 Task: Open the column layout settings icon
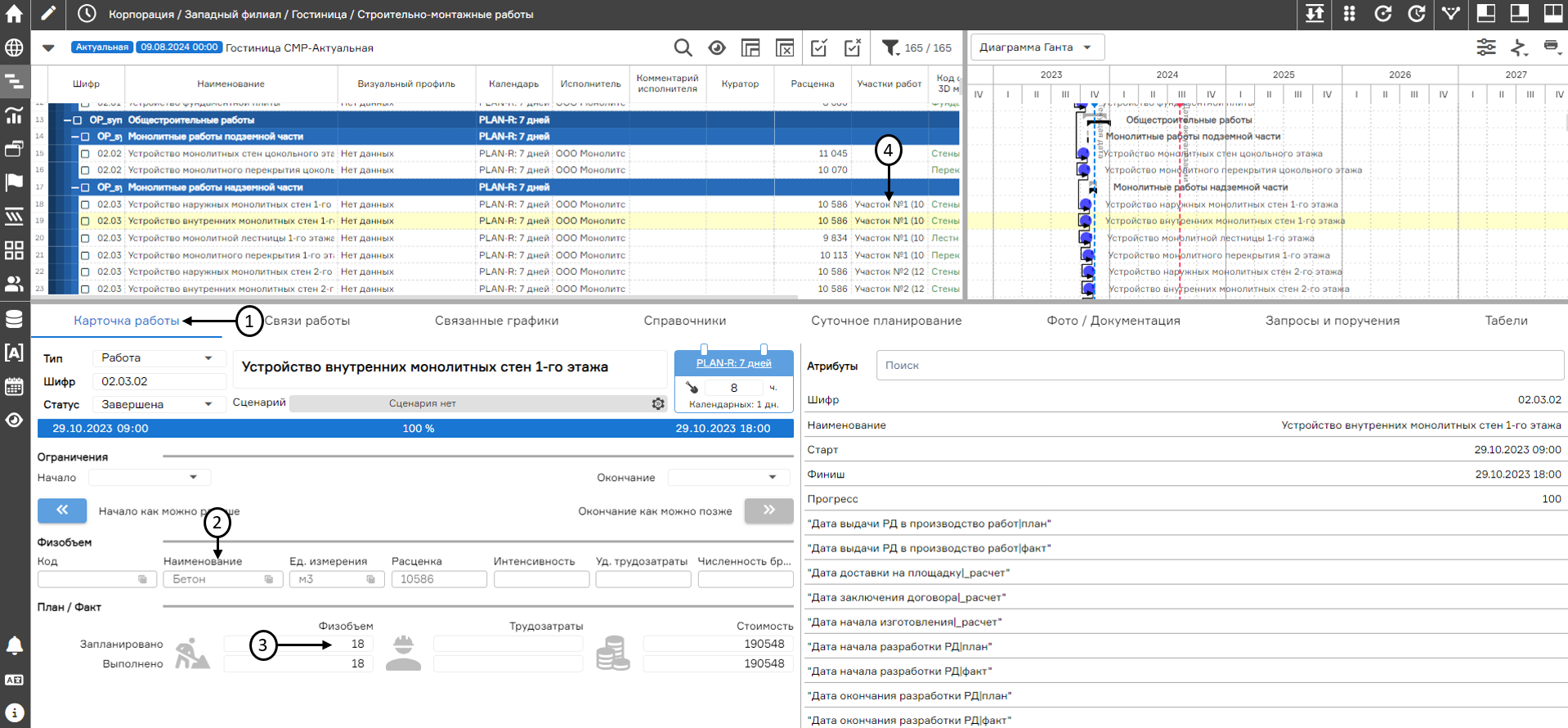tap(750, 48)
